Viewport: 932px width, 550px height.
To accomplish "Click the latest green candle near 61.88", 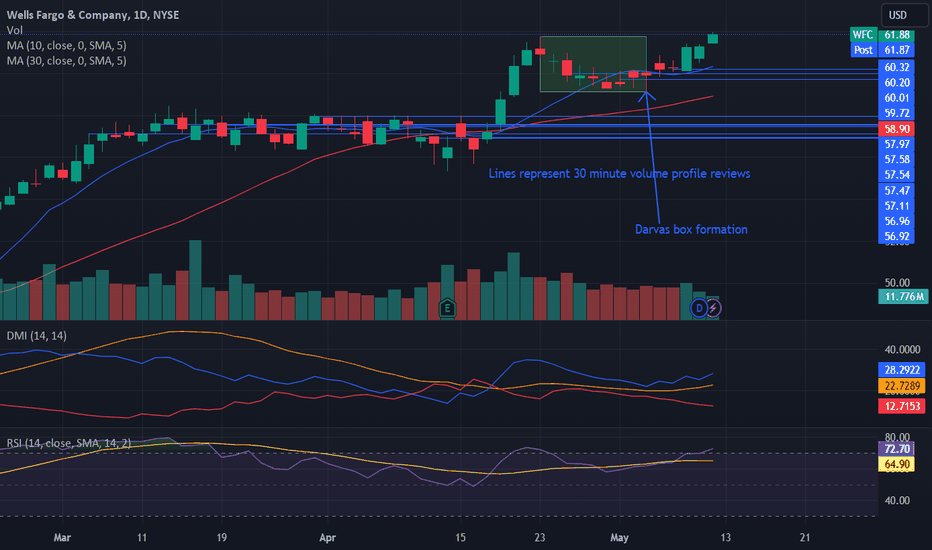I will 713,39.
